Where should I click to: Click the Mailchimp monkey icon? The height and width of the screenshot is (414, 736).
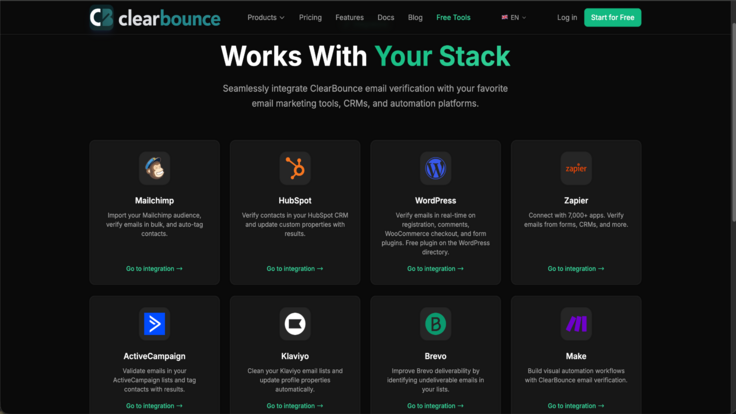(x=154, y=168)
